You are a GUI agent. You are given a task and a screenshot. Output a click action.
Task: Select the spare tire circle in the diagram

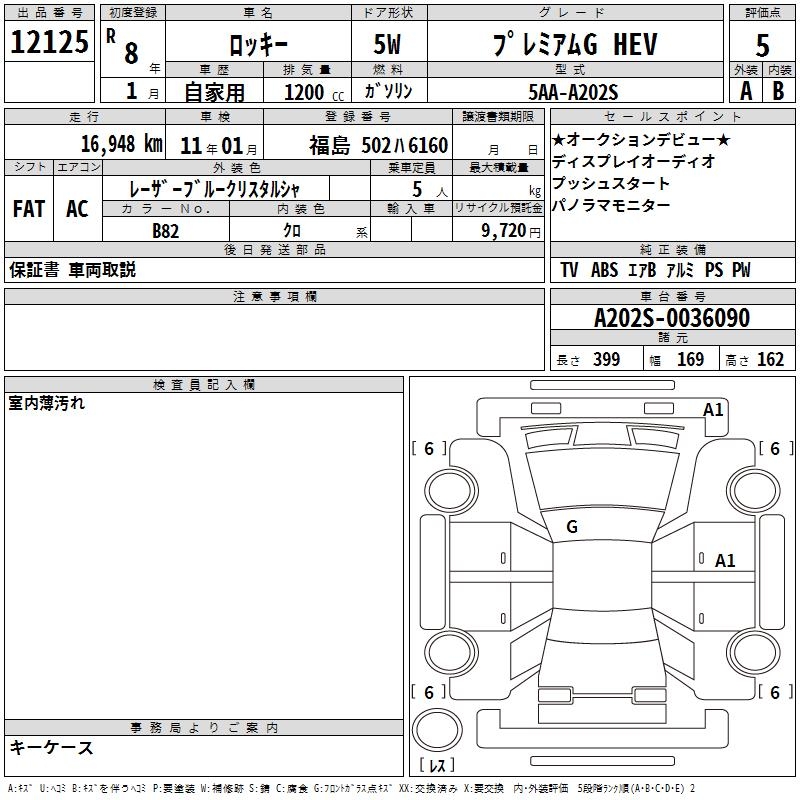pyautogui.click(x=437, y=730)
